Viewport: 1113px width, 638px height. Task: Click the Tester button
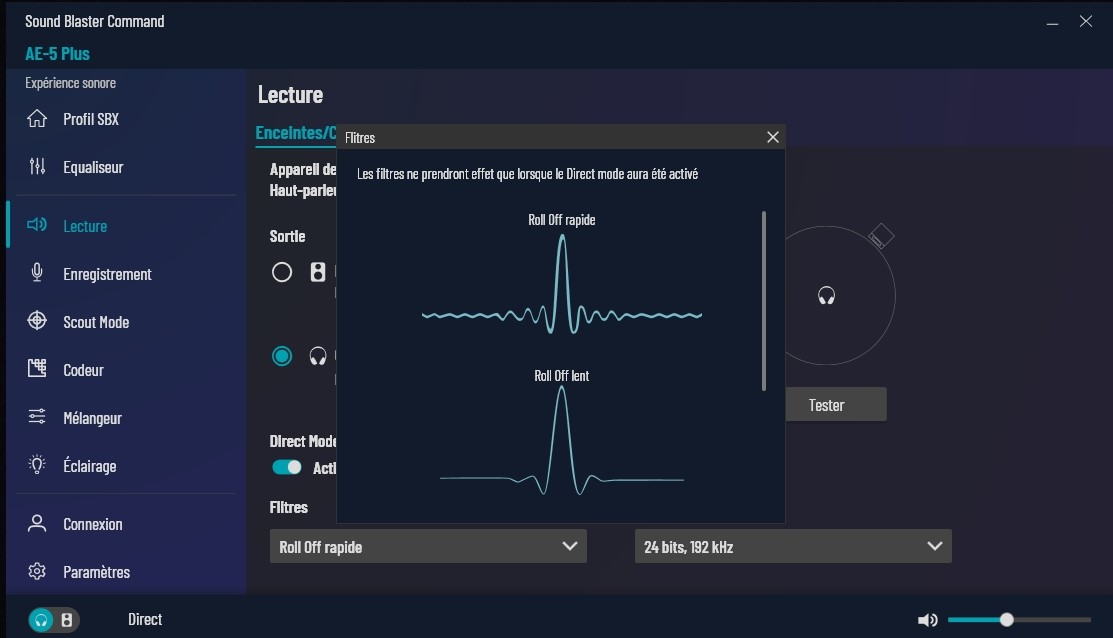pos(835,405)
